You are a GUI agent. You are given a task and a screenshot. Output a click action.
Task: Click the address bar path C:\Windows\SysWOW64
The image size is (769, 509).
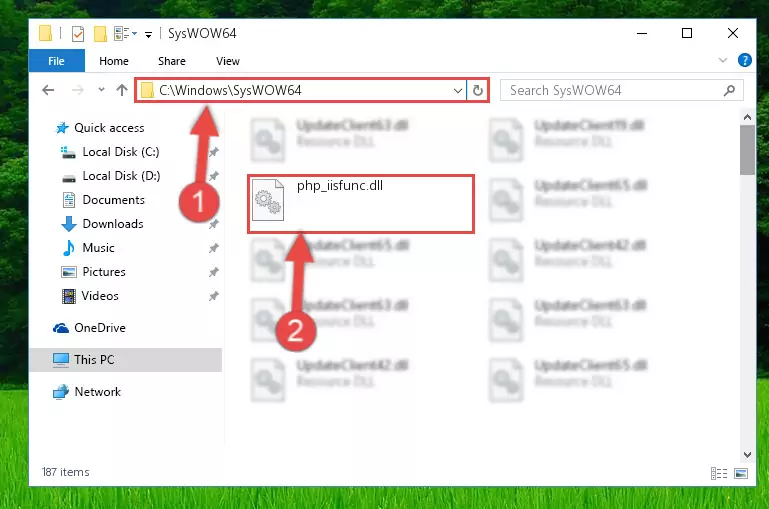231,91
